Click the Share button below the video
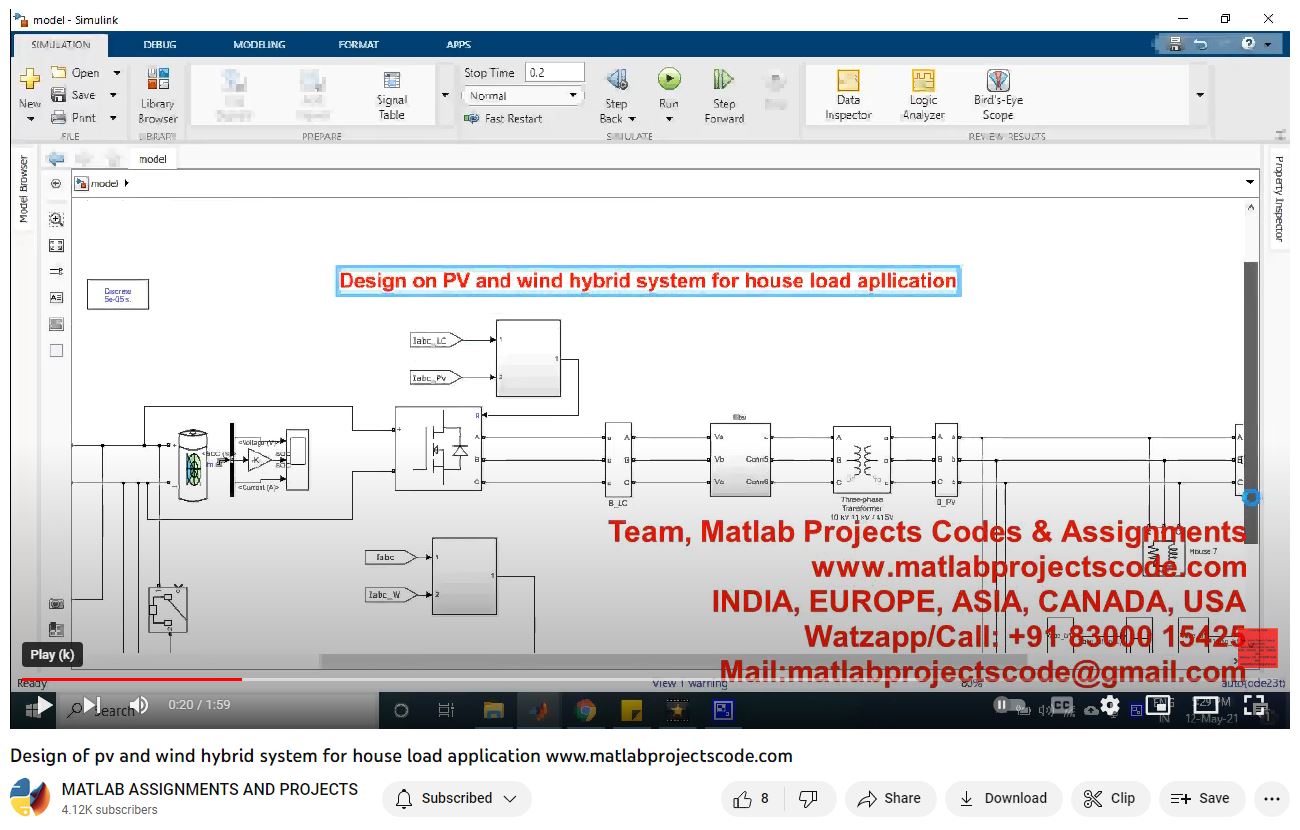Viewport: 1300px width, 830px height. (x=890, y=798)
